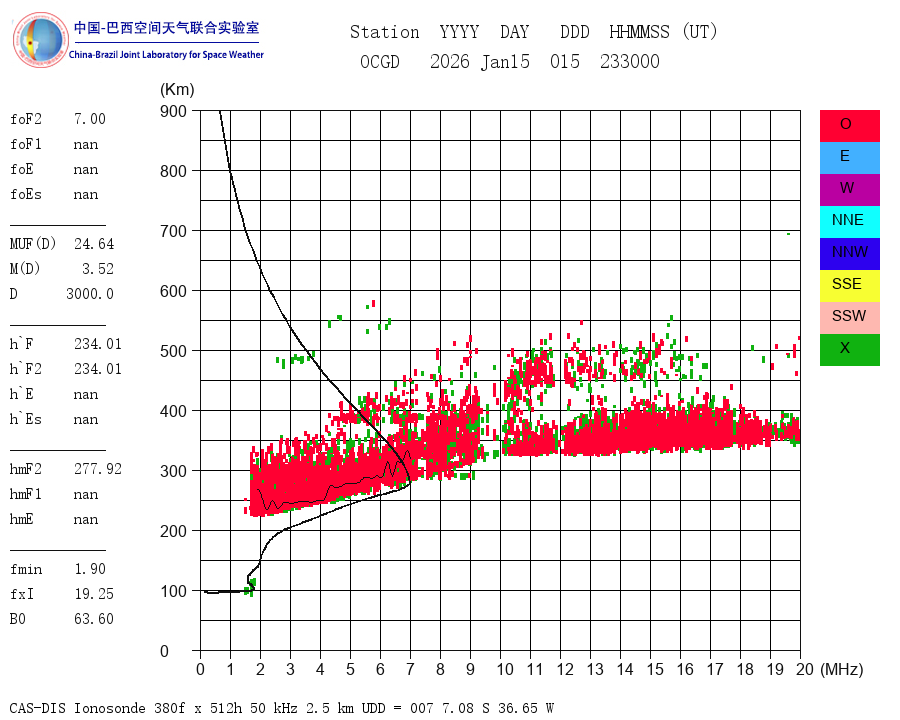The image size is (900, 720).
Task: Click the 100 altitude axis label
Action: pos(173,591)
